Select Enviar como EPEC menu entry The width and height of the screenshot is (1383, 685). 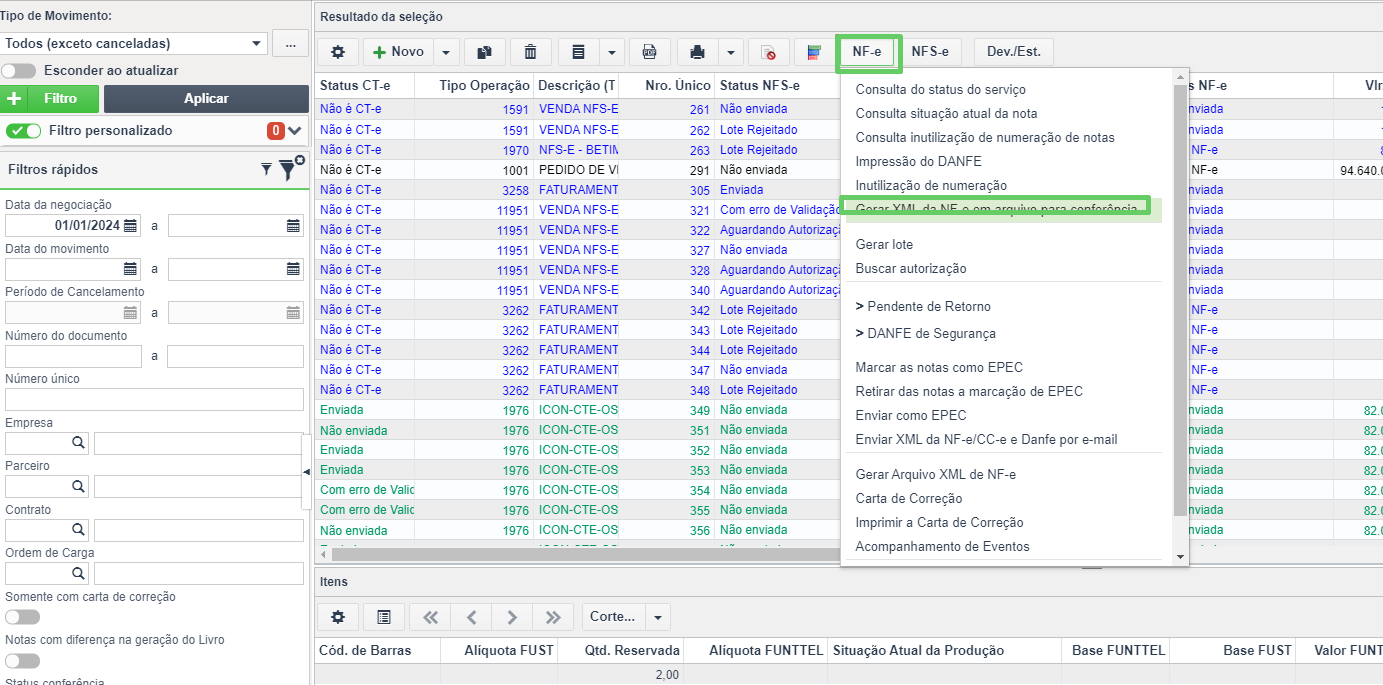(910, 415)
